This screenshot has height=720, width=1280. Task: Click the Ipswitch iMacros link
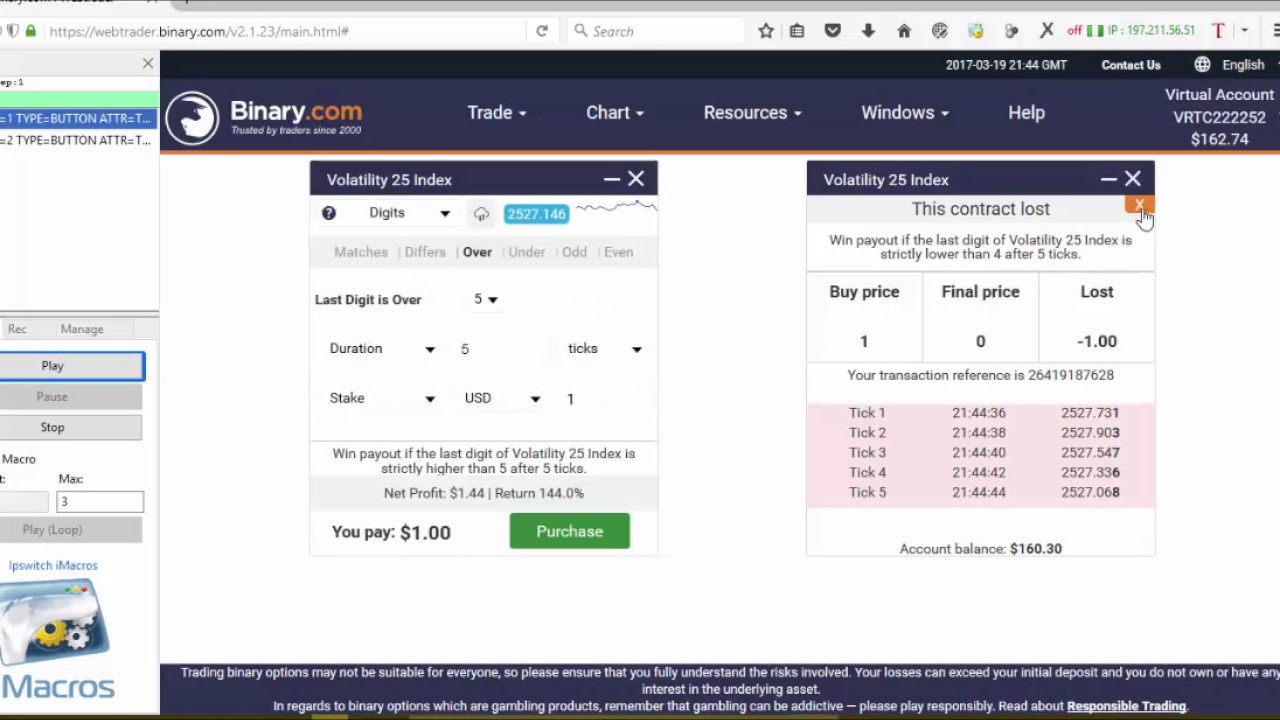[53, 565]
